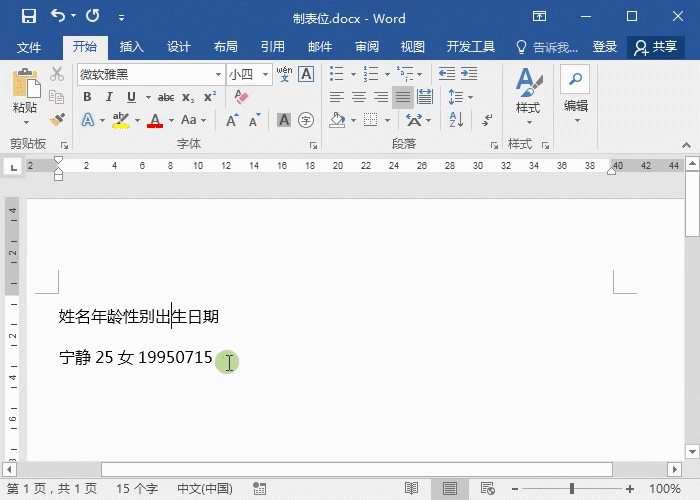700x500 pixels.
Task: Click the character border A icon
Action: point(306,74)
